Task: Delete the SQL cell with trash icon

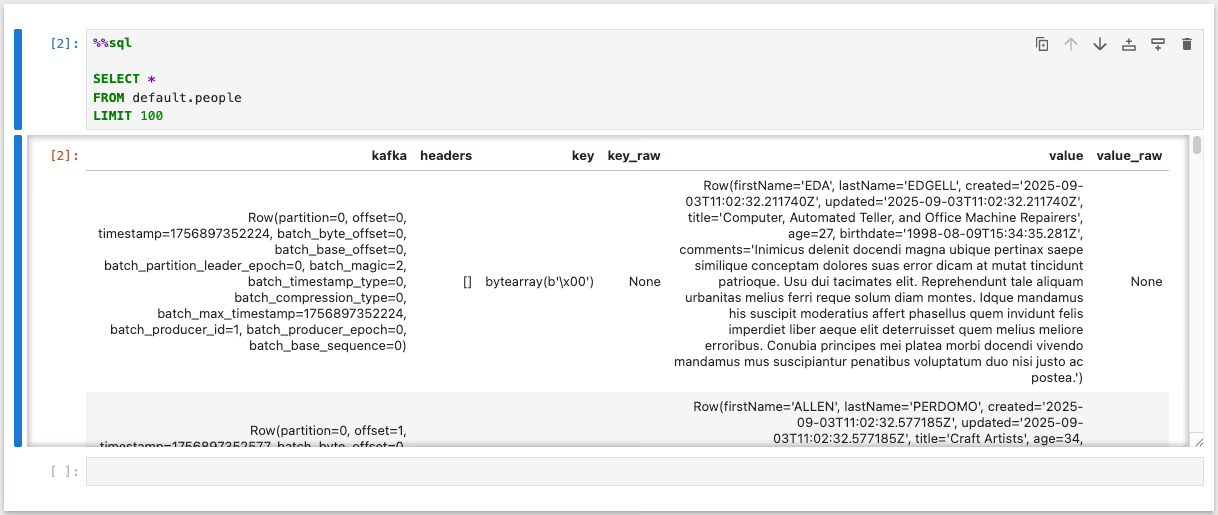Action: click(x=1187, y=44)
